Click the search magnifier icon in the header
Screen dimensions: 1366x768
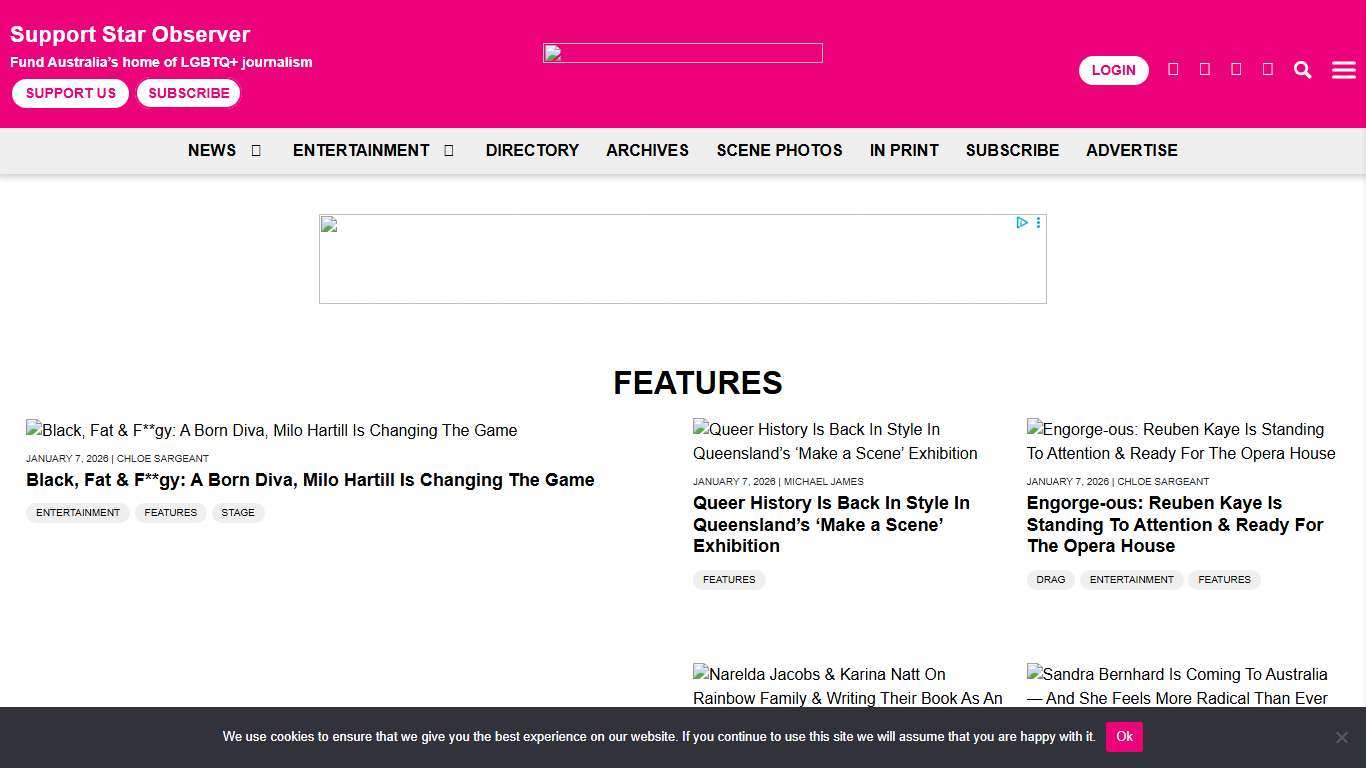(1302, 69)
